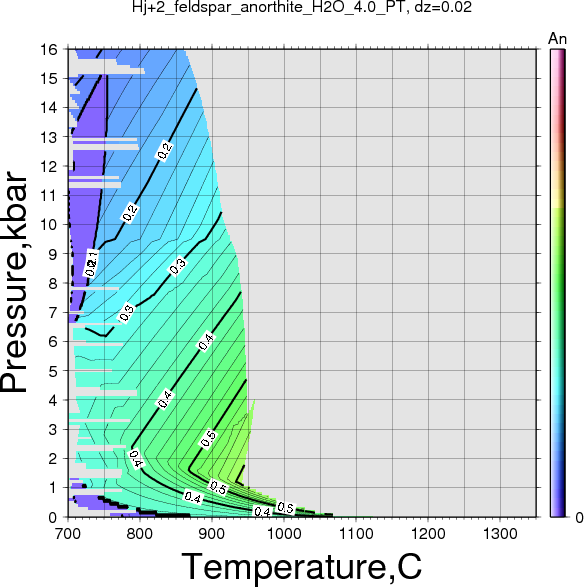Viewport: 584px width, 587px height.
Task: Click the 0.5 contour label near 1 kbar
Action: [x=218, y=487]
